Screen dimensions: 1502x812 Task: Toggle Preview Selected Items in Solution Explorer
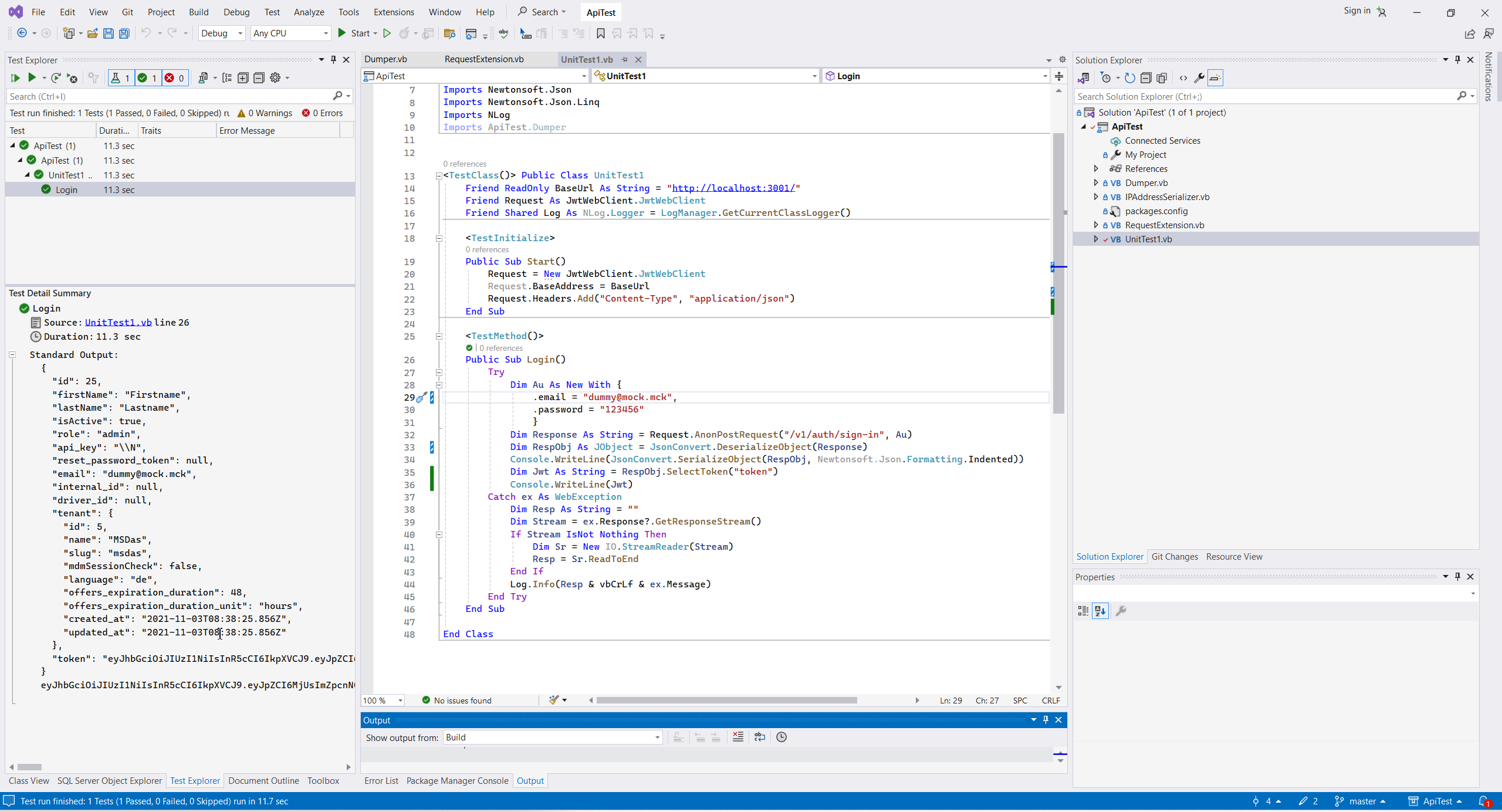(x=1215, y=78)
